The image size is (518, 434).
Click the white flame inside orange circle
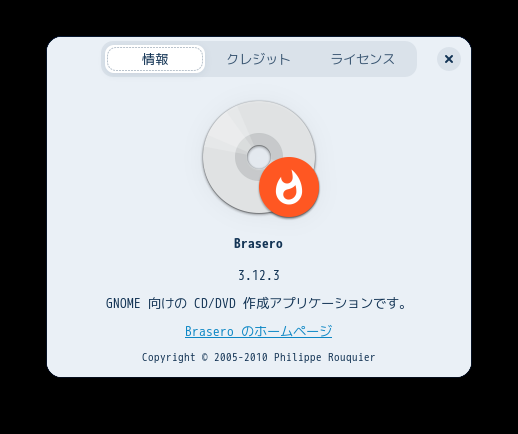289,187
